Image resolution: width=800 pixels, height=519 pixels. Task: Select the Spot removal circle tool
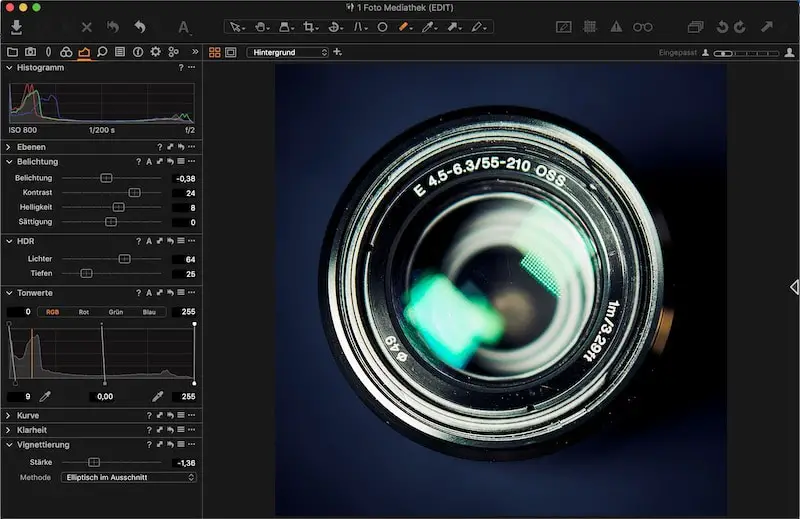382,27
